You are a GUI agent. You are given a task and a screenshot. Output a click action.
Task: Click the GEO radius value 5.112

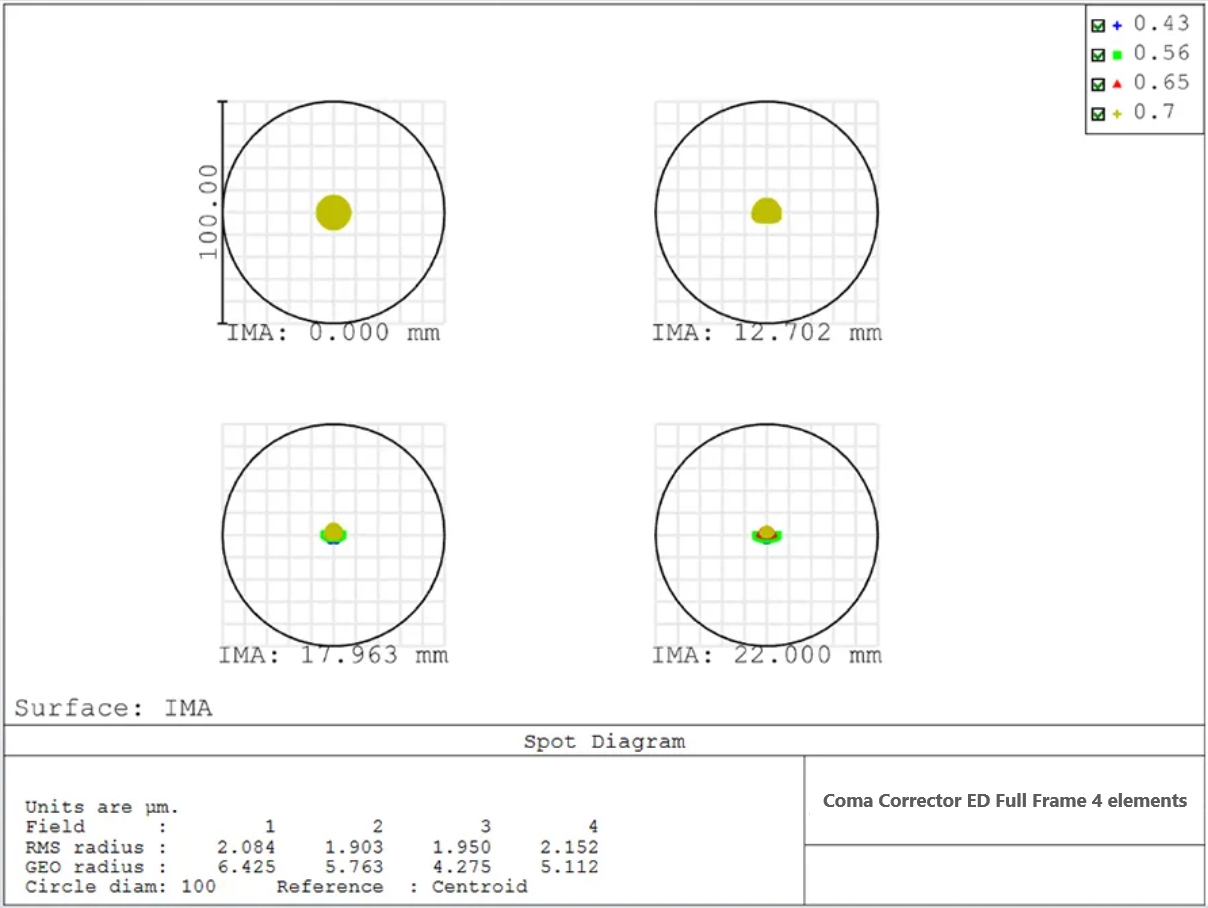[569, 867]
